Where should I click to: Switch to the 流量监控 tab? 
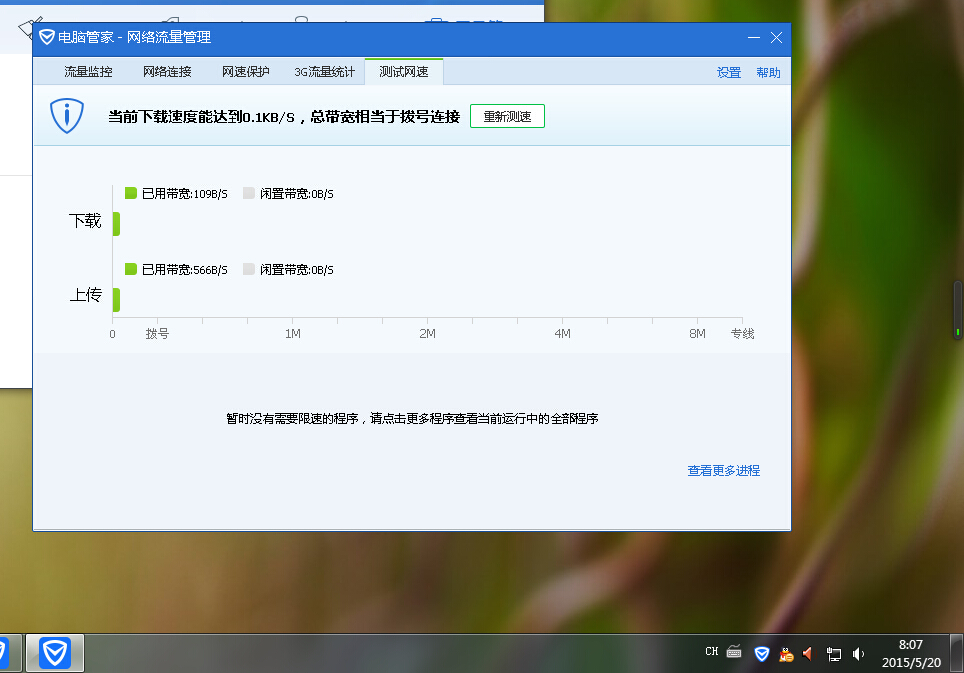(x=89, y=72)
